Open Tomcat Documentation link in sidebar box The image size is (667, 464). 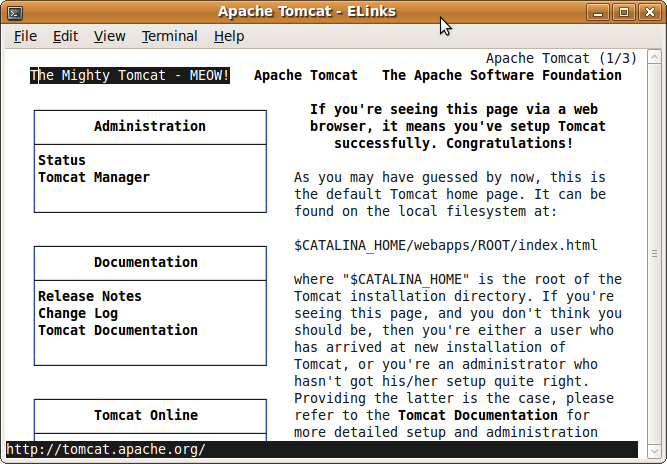tap(118, 330)
